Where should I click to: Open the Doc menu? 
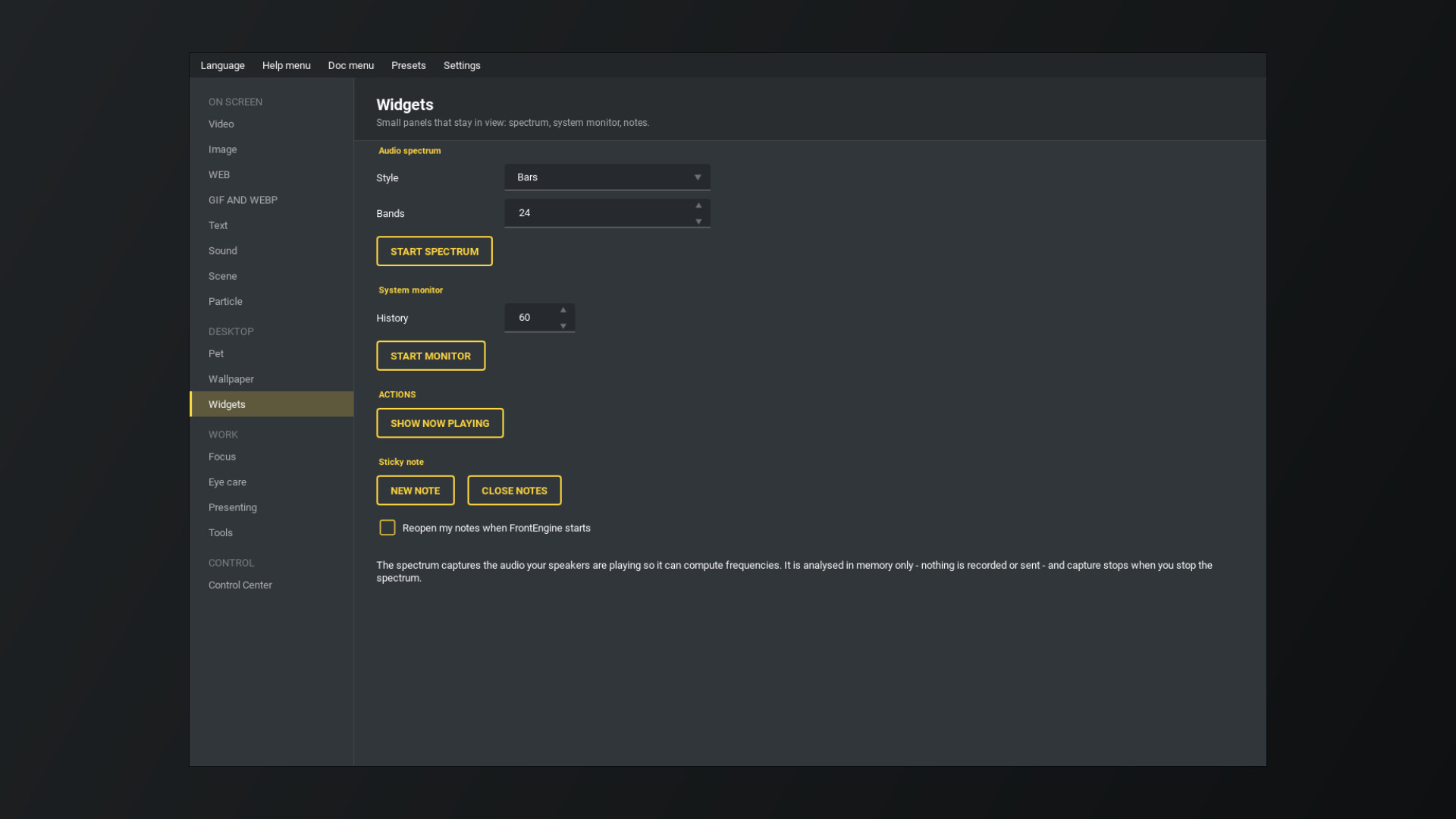click(x=350, y=65)
